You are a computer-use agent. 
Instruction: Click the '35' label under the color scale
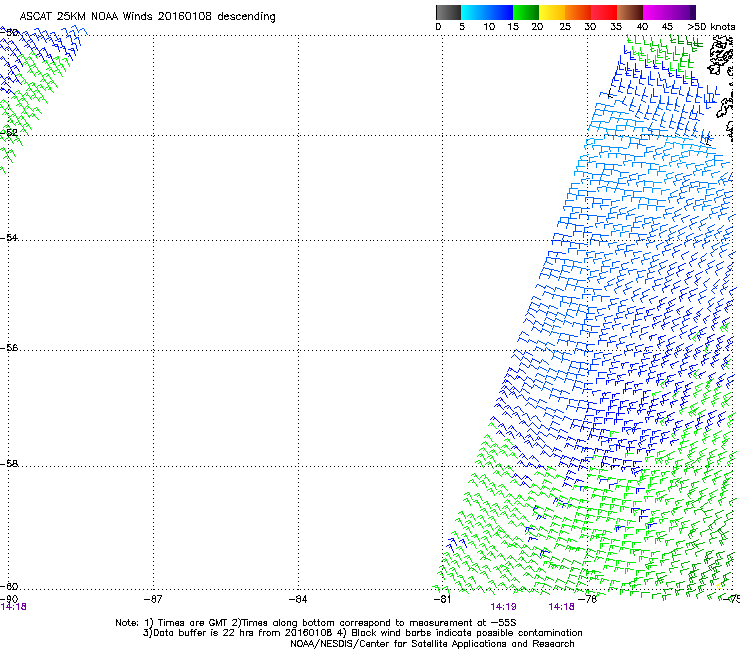click(616, 27)
